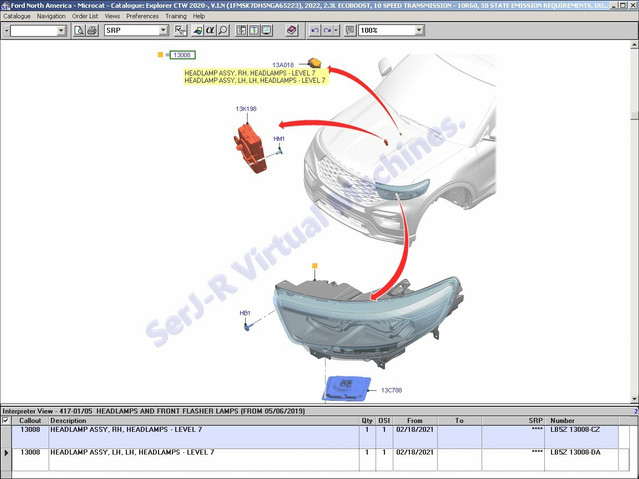Viewport: 639px width, 479px height.
Task: Click the magnifying glass search icon
Action: 223,30
